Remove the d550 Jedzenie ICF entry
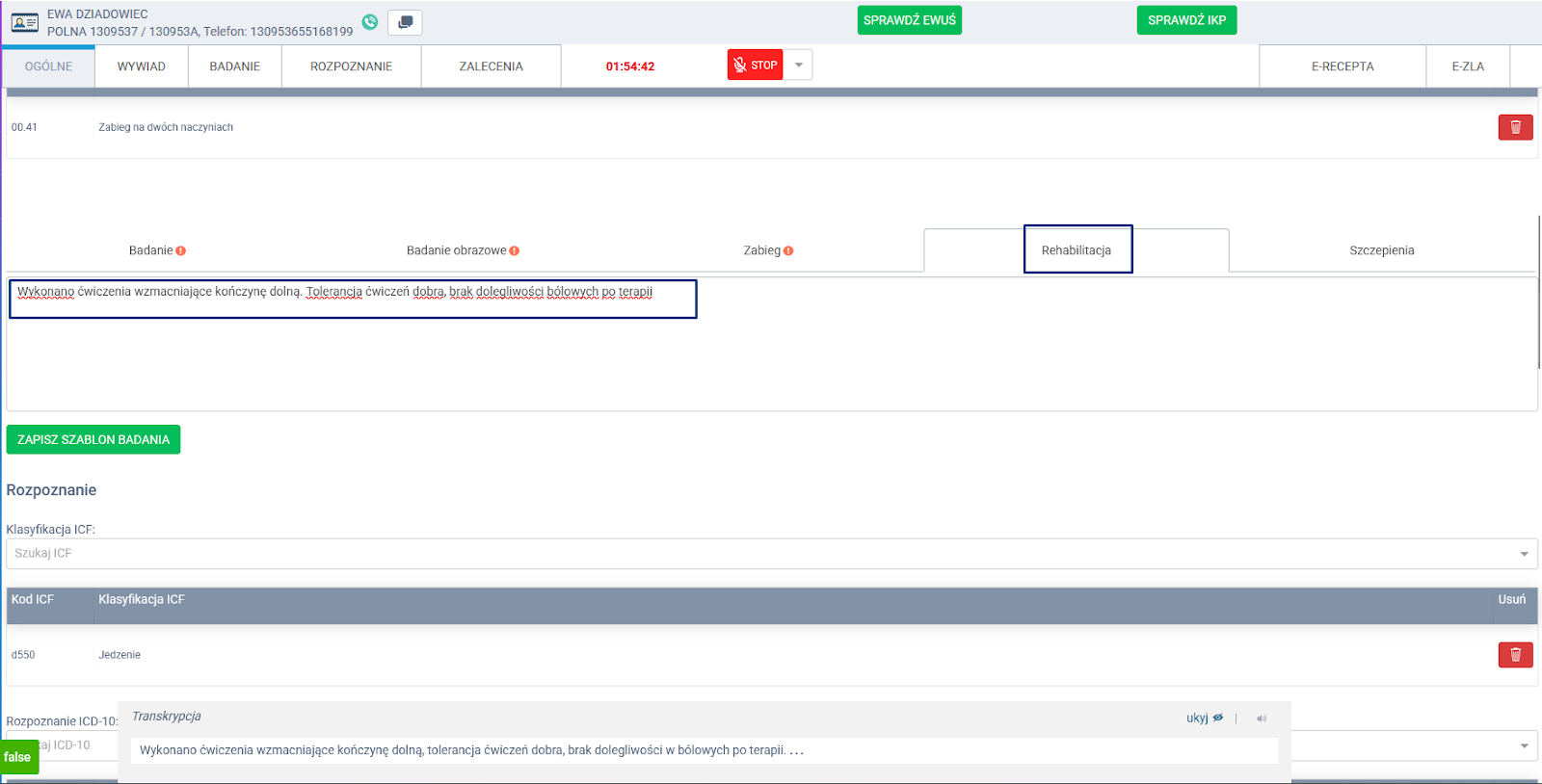1542x784 pixels. pos(1515,655)
